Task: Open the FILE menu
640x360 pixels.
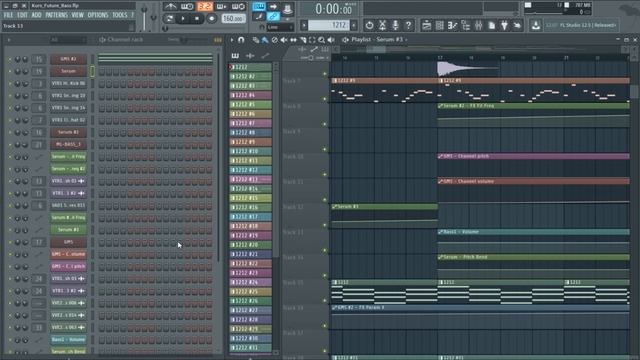Action: click(8, 15)
